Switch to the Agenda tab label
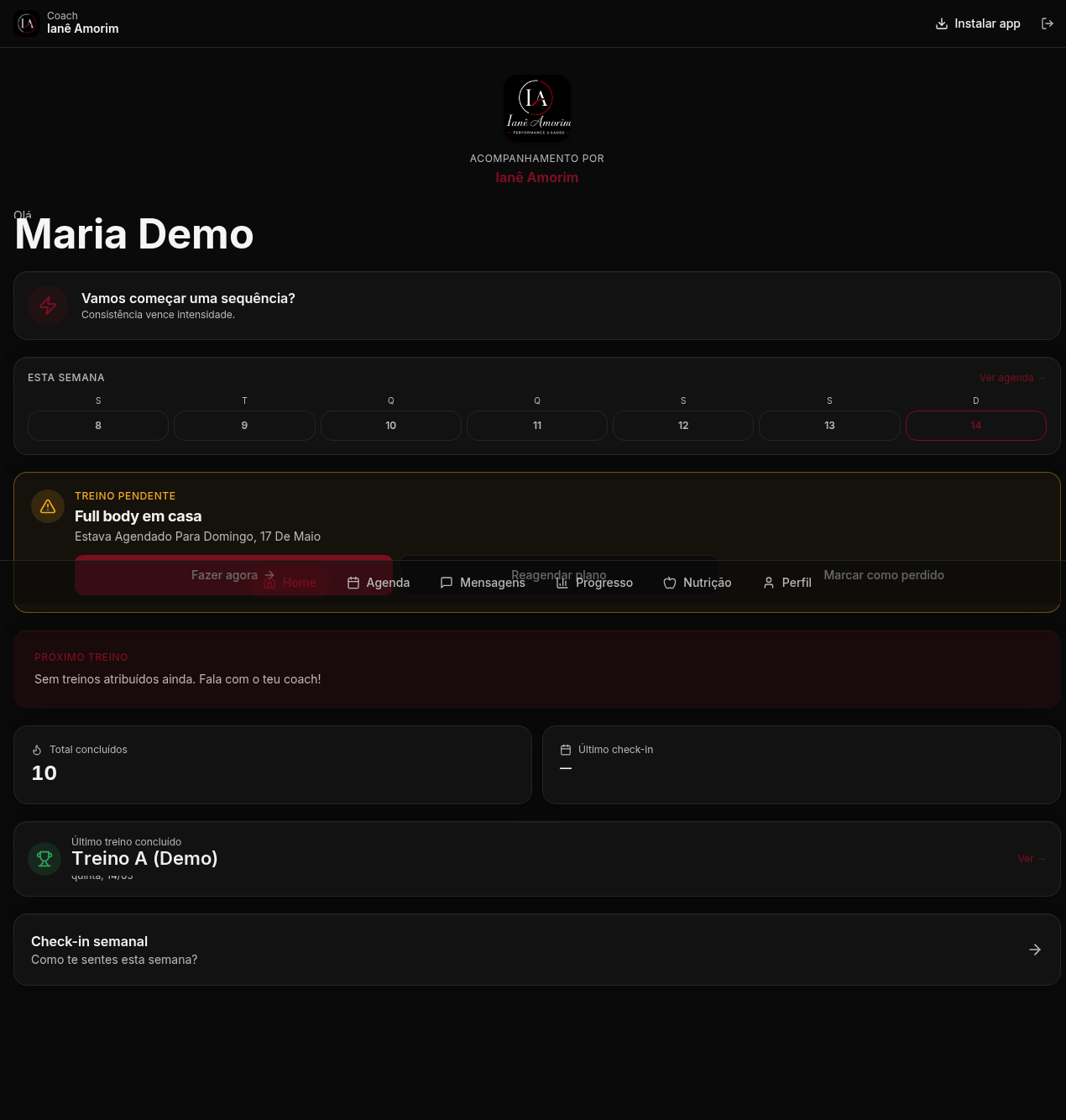The height and width of the screenshot is (1120, 1066). click(388, 583)
